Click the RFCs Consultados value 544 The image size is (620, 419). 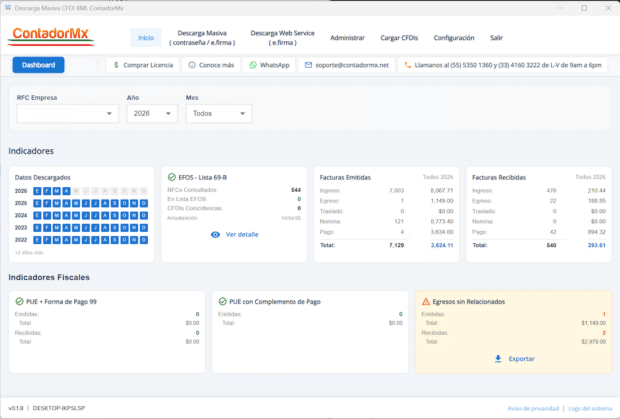[296, 190]
